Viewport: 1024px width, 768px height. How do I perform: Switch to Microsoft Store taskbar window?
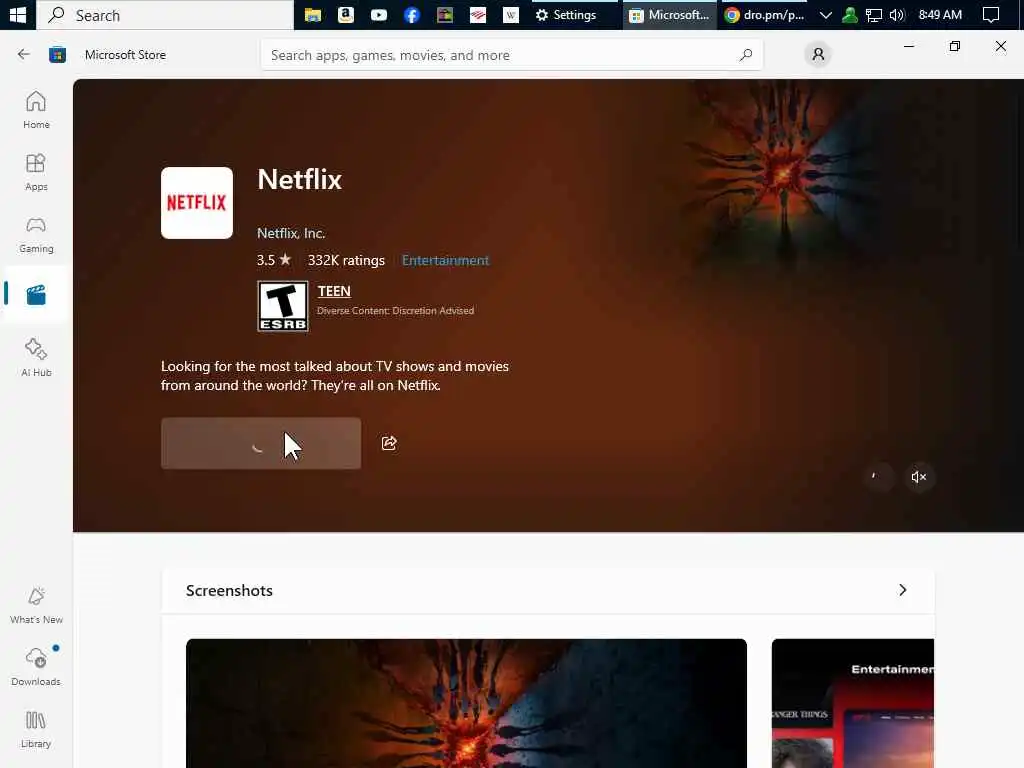tap(669, 14)
